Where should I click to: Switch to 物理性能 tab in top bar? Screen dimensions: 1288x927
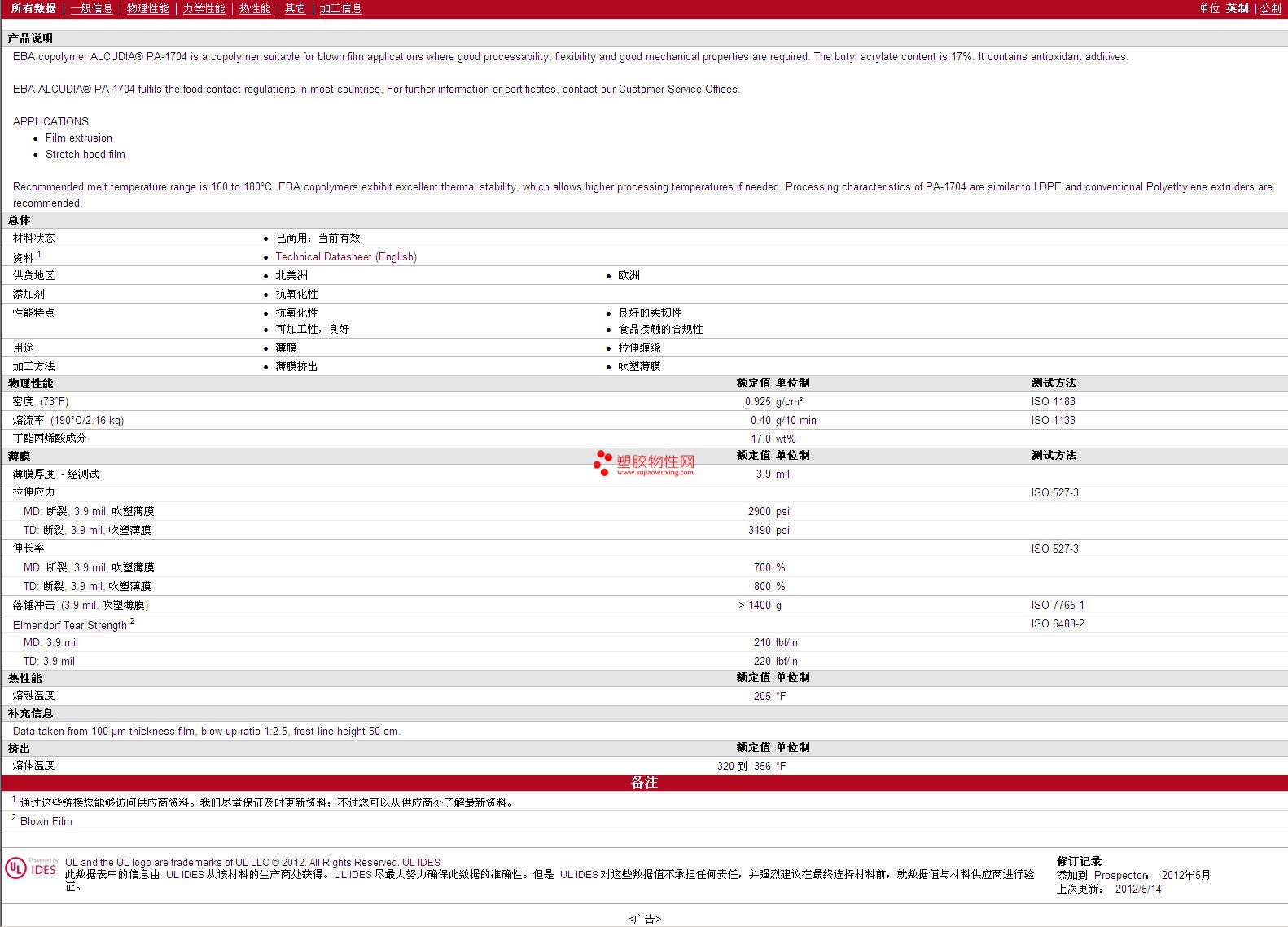[147, 8]
